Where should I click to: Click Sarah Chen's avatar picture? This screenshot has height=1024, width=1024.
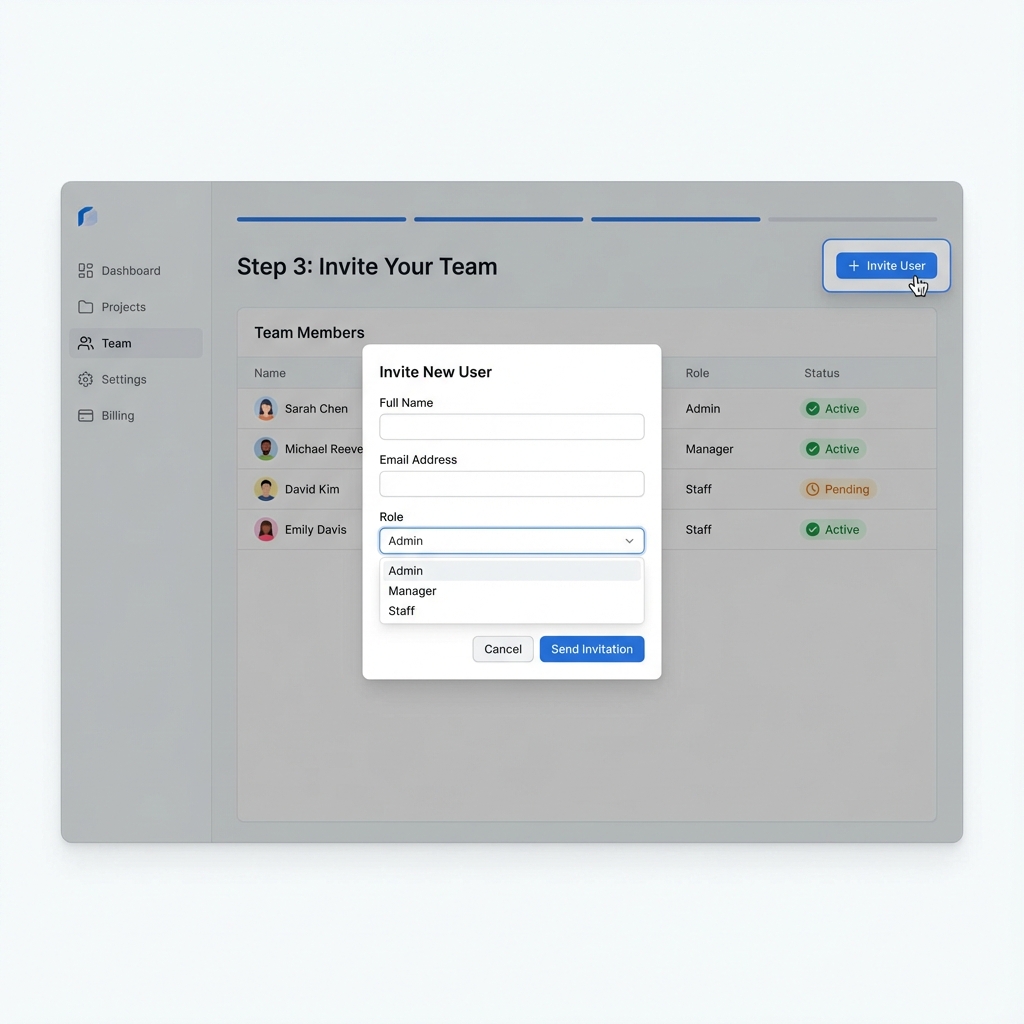[265, 408]
